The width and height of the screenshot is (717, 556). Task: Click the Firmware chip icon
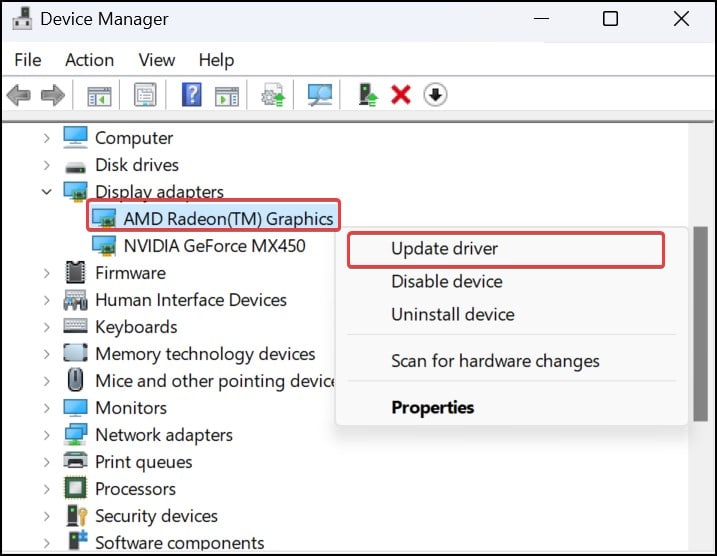[75, 273]
